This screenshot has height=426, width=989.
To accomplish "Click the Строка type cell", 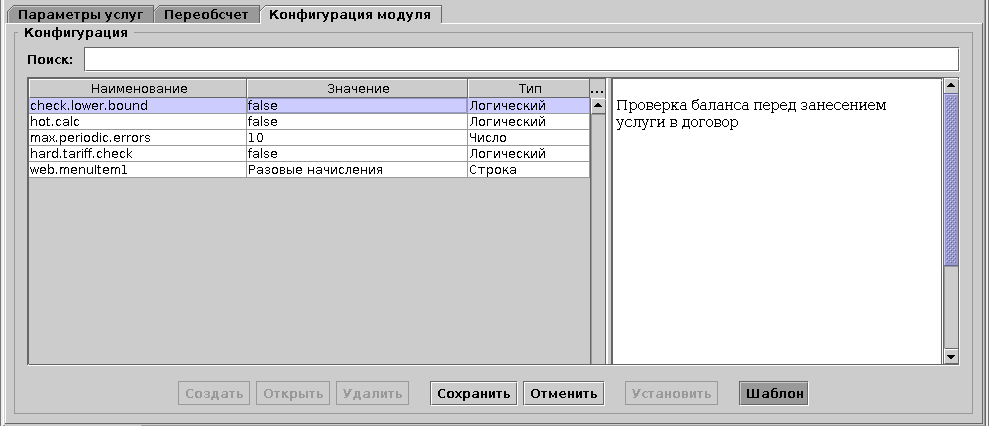I will [529, 170].
